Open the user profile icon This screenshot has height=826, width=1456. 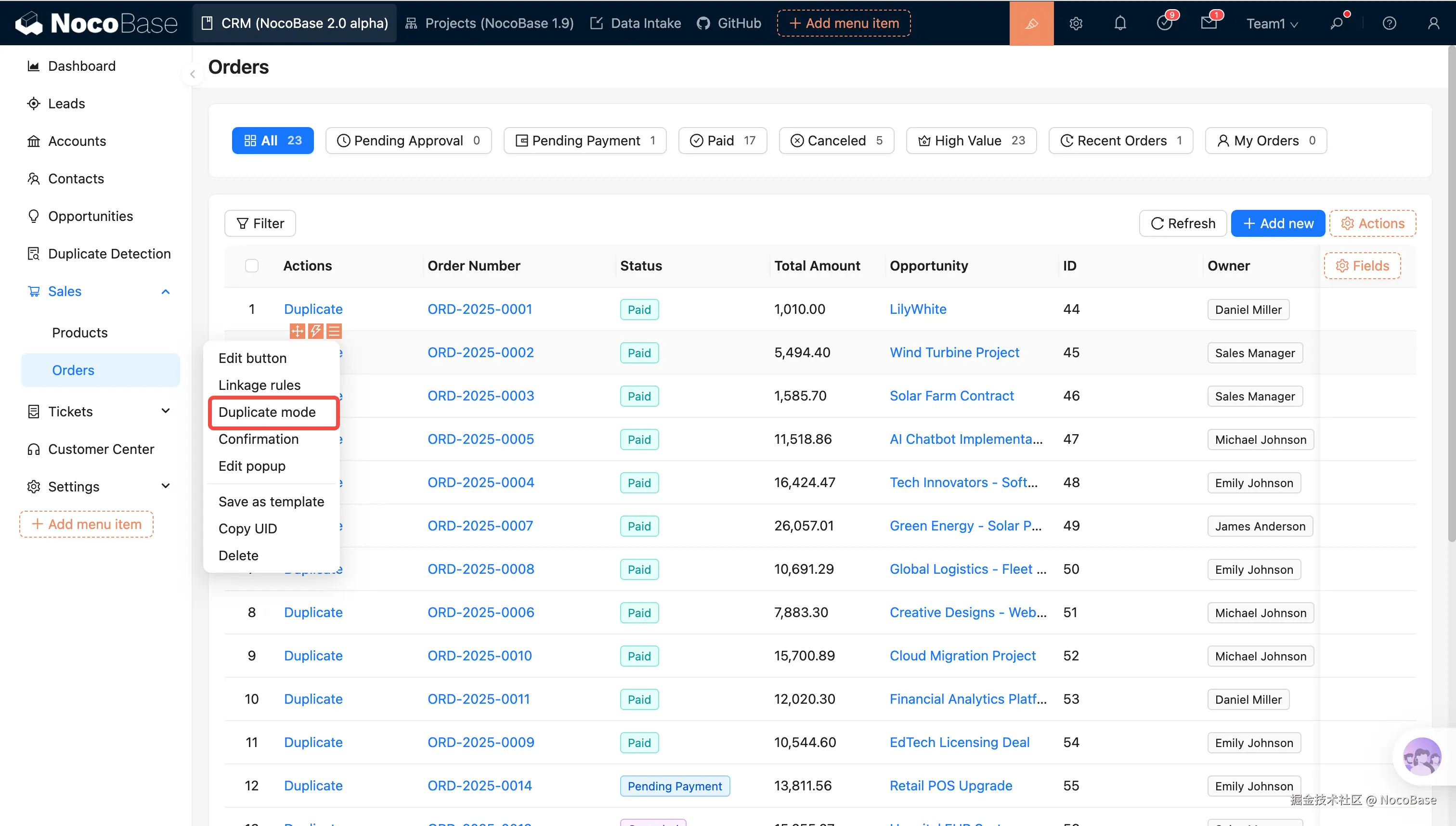1433,23
